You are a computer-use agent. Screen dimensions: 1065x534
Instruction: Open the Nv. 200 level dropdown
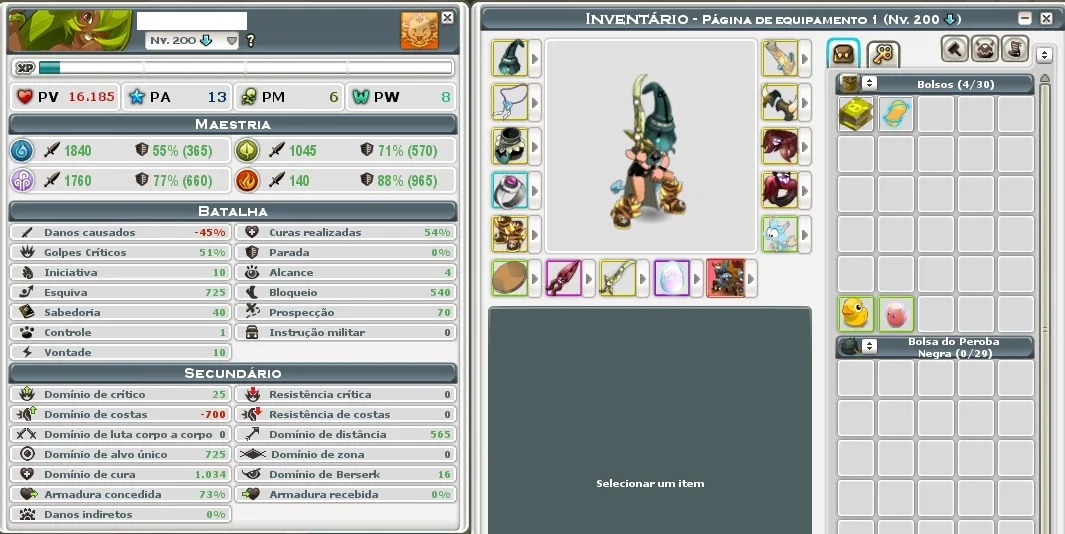point(232,41)
